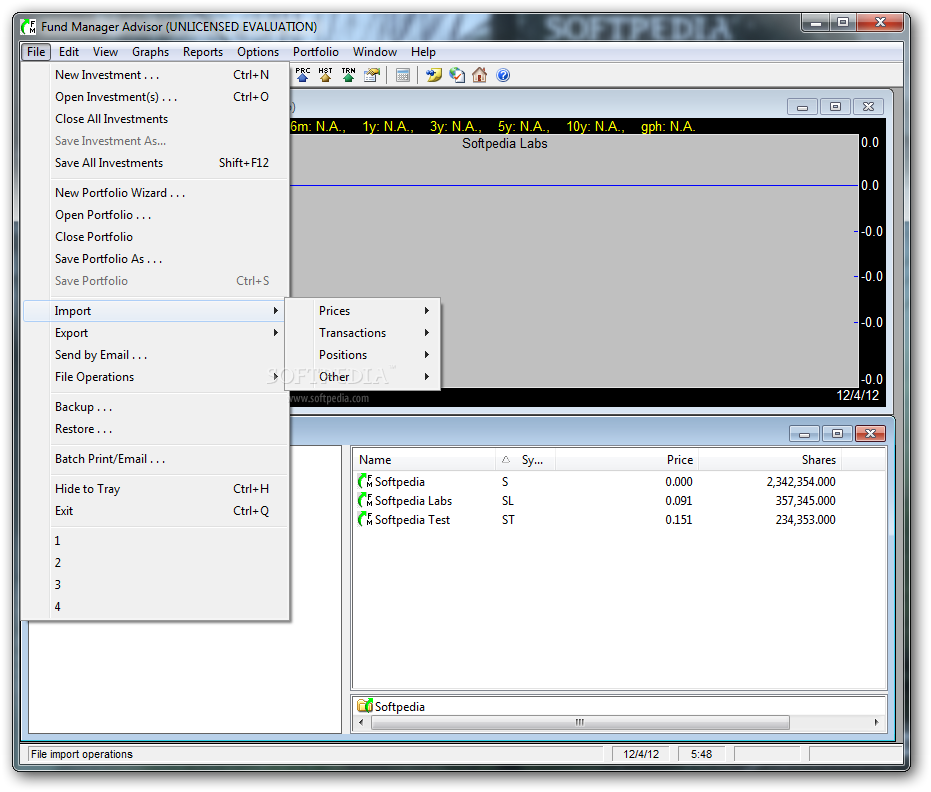Open the Window menu
The image size is (931, 792).
click(x=375, y=52)
